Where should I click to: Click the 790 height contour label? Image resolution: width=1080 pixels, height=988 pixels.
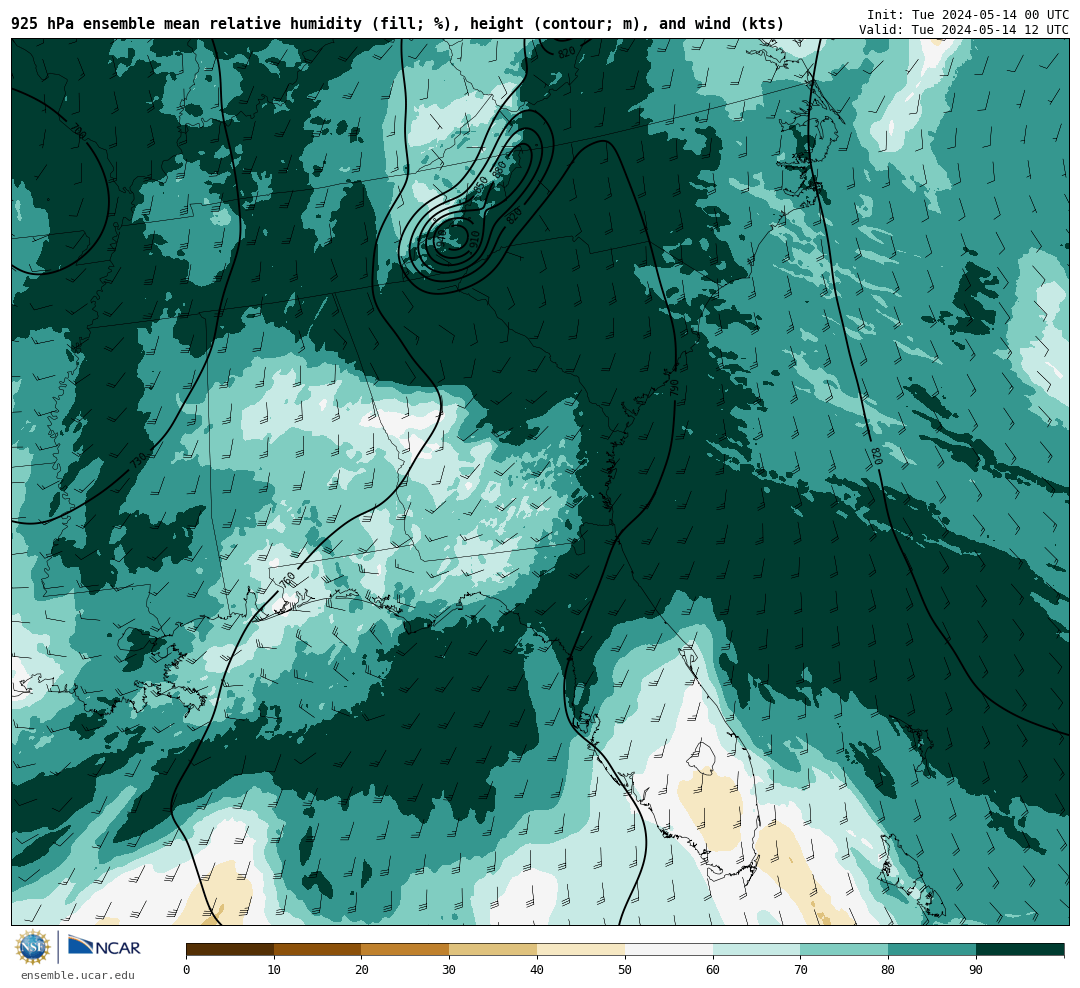[674, 387]
